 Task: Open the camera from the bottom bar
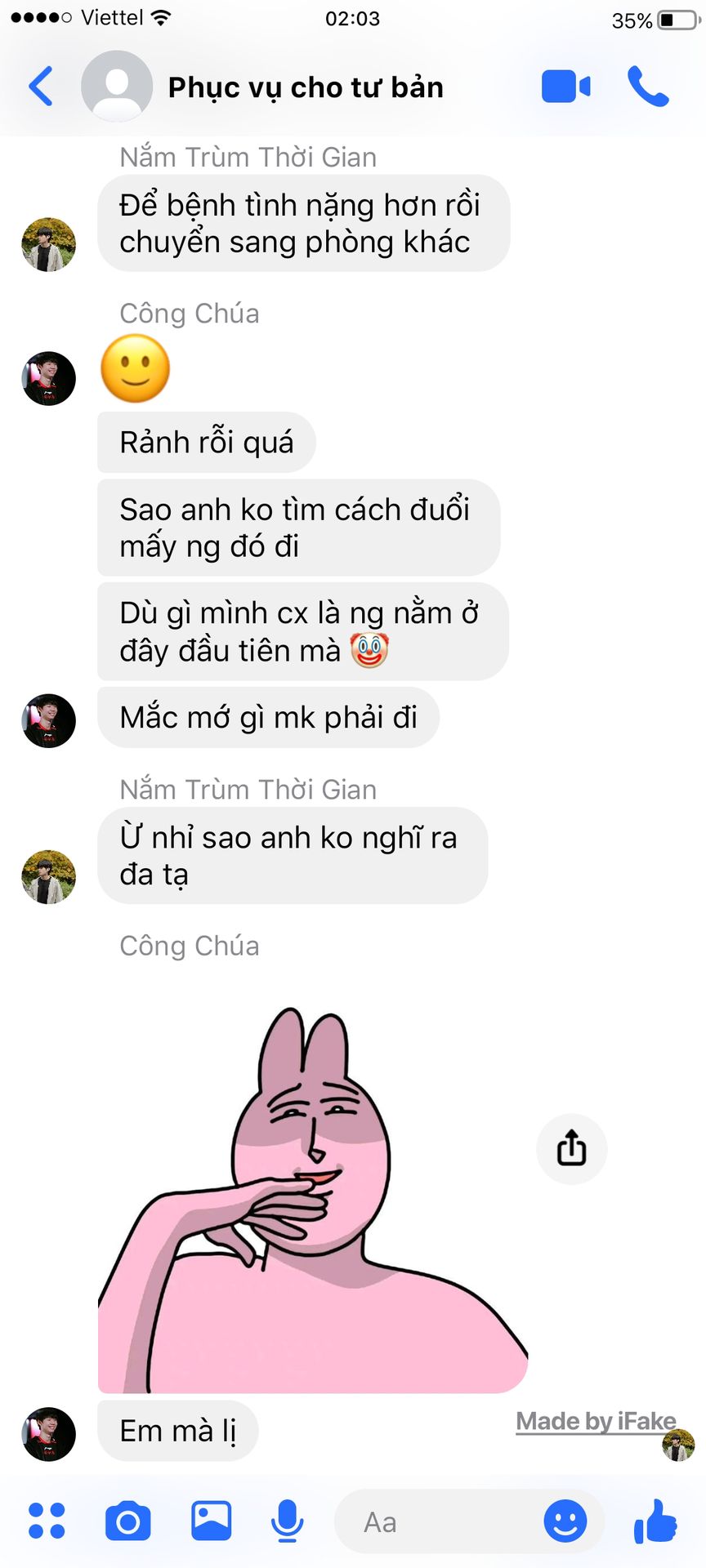pyautogui.click(x=128, y=1521)
